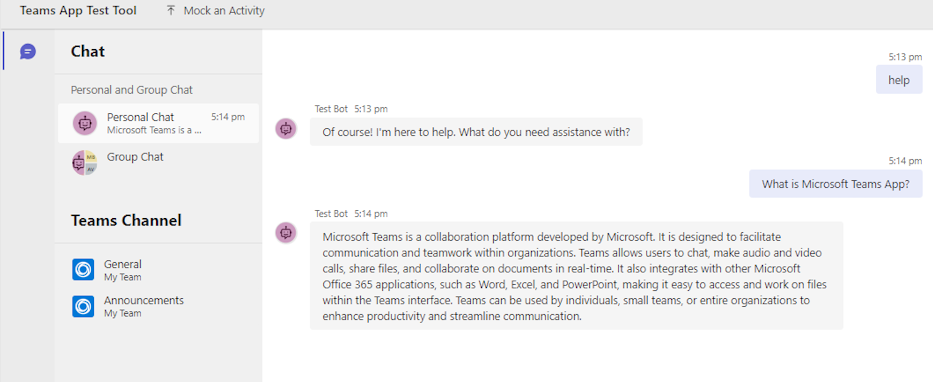Click the Group Chat multi-avatar icon
Screen dimensions: 933x382
click(84, 162)
